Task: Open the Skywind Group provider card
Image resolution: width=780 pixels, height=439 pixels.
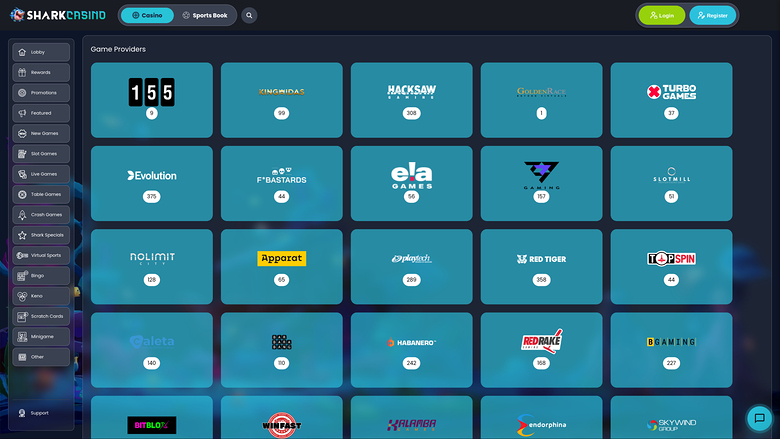Action: click(x=671, y=418)
